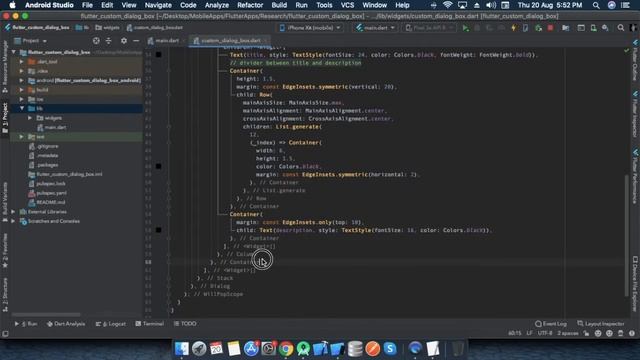Screen dimensions: 640x360
Task: Open the Flutter Outline side panel
Action: 635,60
